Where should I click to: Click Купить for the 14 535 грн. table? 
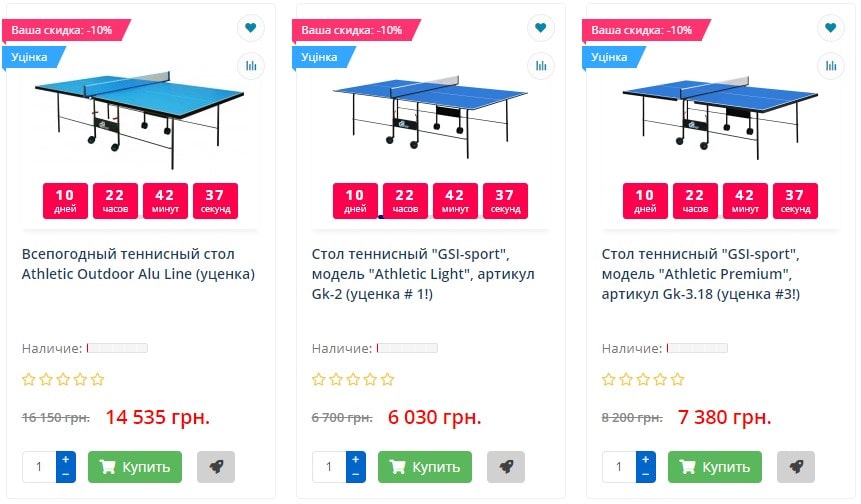coord(135,467)
